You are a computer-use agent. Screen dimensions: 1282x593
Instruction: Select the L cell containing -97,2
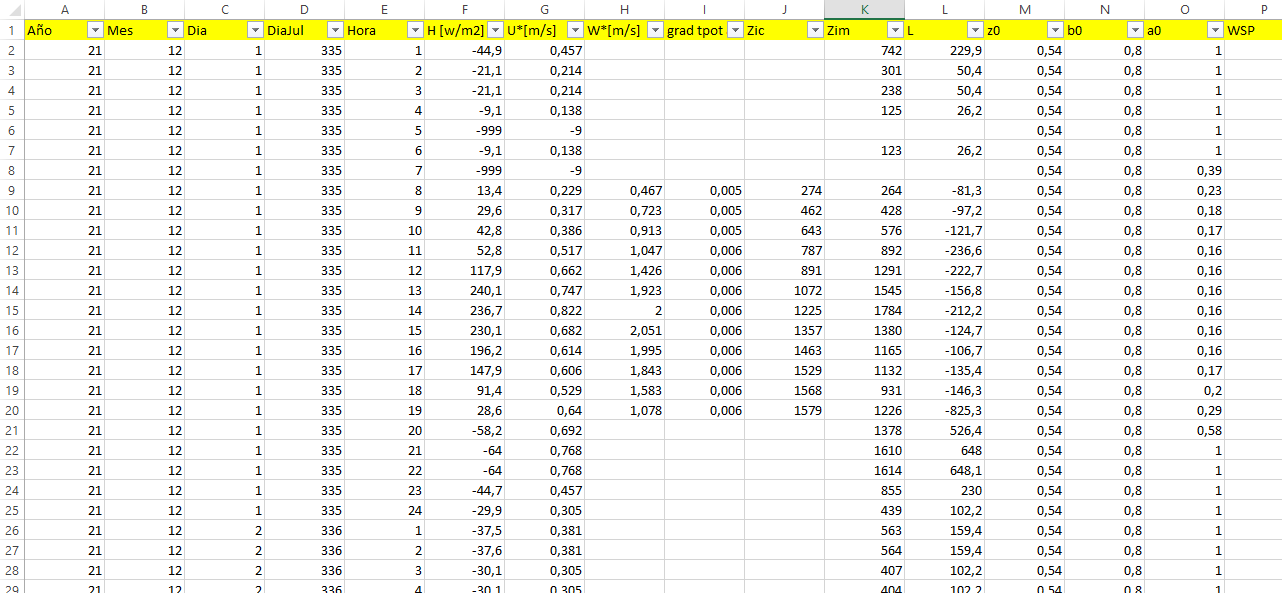point(944,210)
